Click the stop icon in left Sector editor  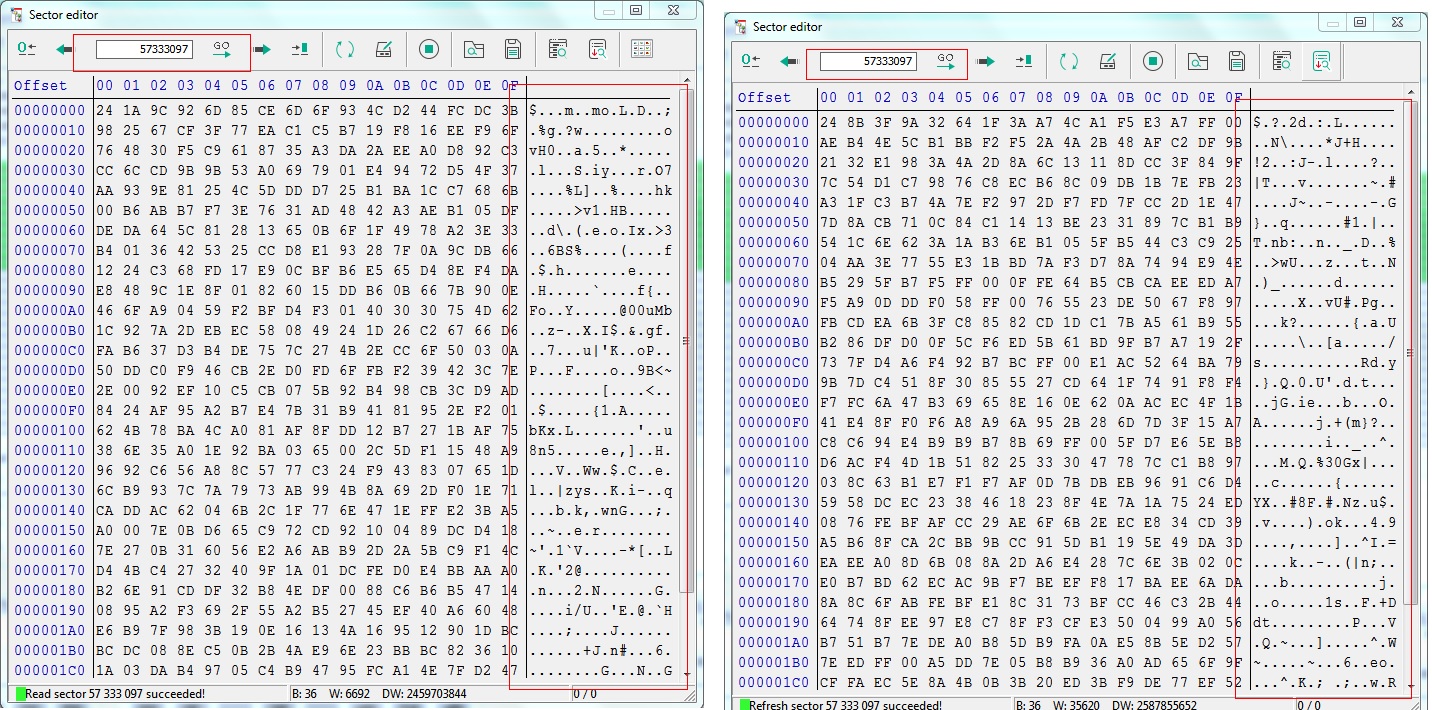tap(429, 49)
